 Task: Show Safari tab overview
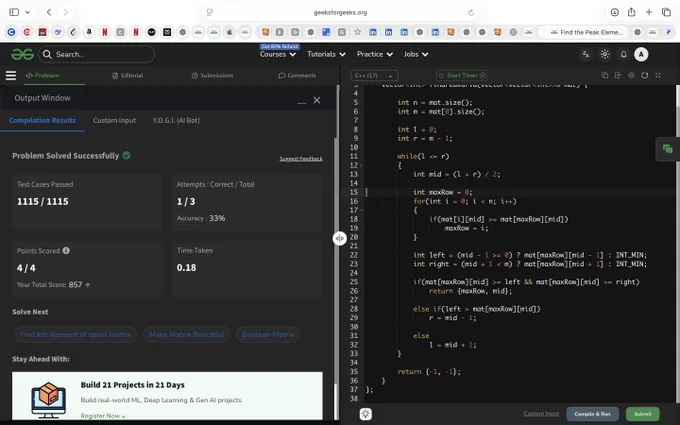[x=666, y=12]
